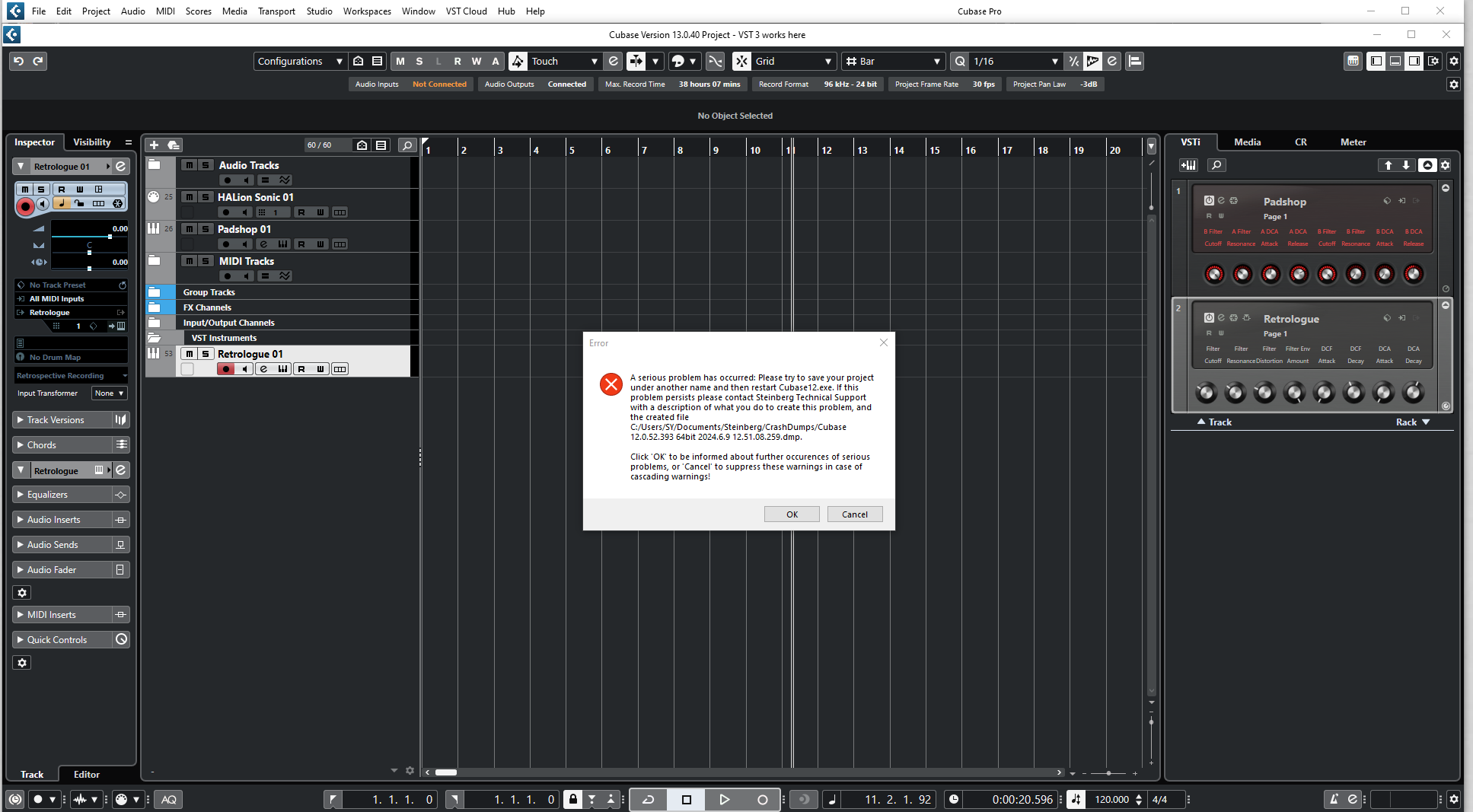The height and width of the screenshot is (812, 1473).
Task: Toggle global Read automation R button
Action: click(x=458, y=61)
